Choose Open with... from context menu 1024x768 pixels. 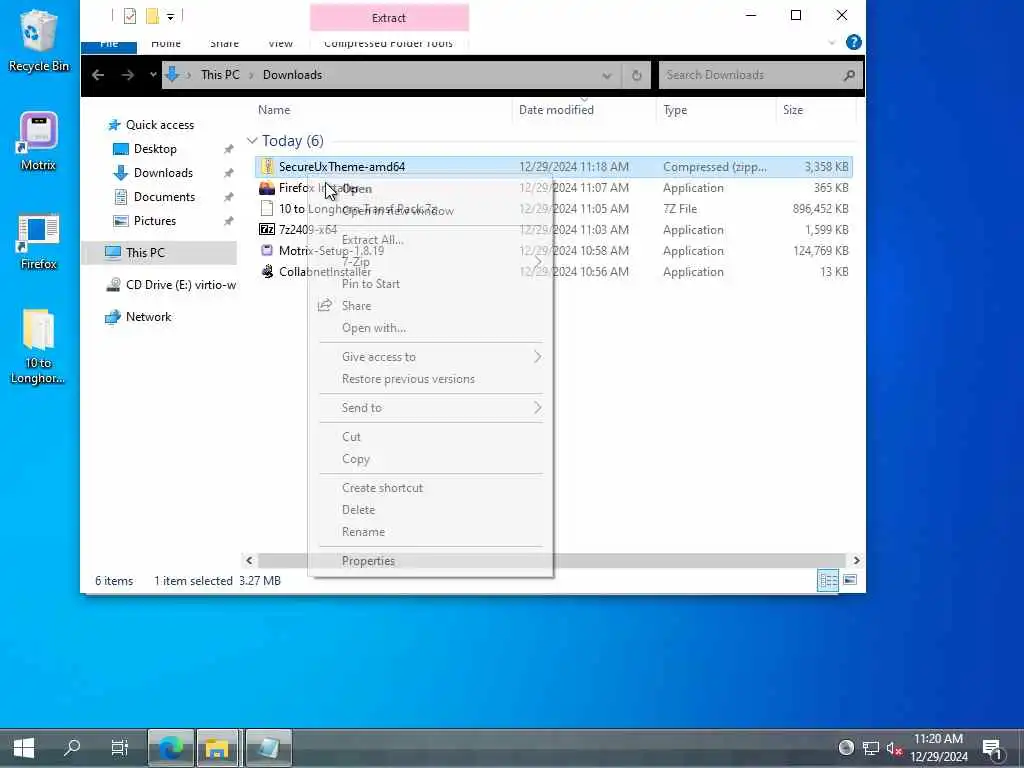[x=431, y=328]
